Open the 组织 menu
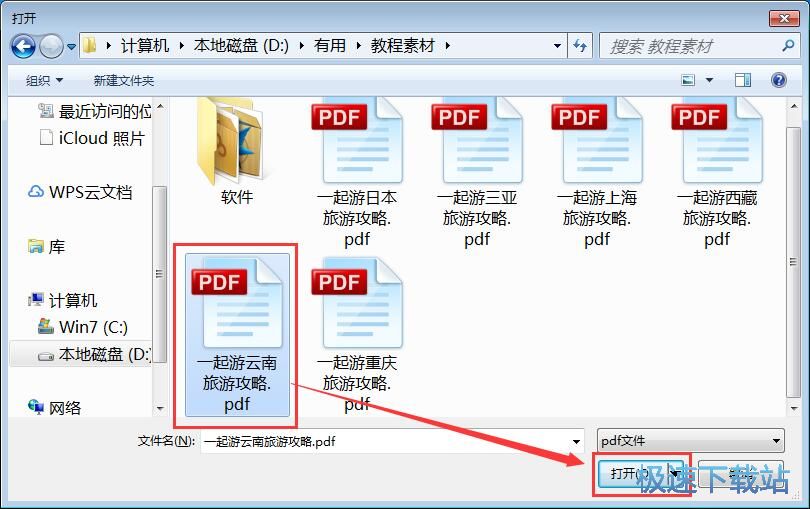Image resolution: width=810 pixels, height=509 pixels. 44,80
